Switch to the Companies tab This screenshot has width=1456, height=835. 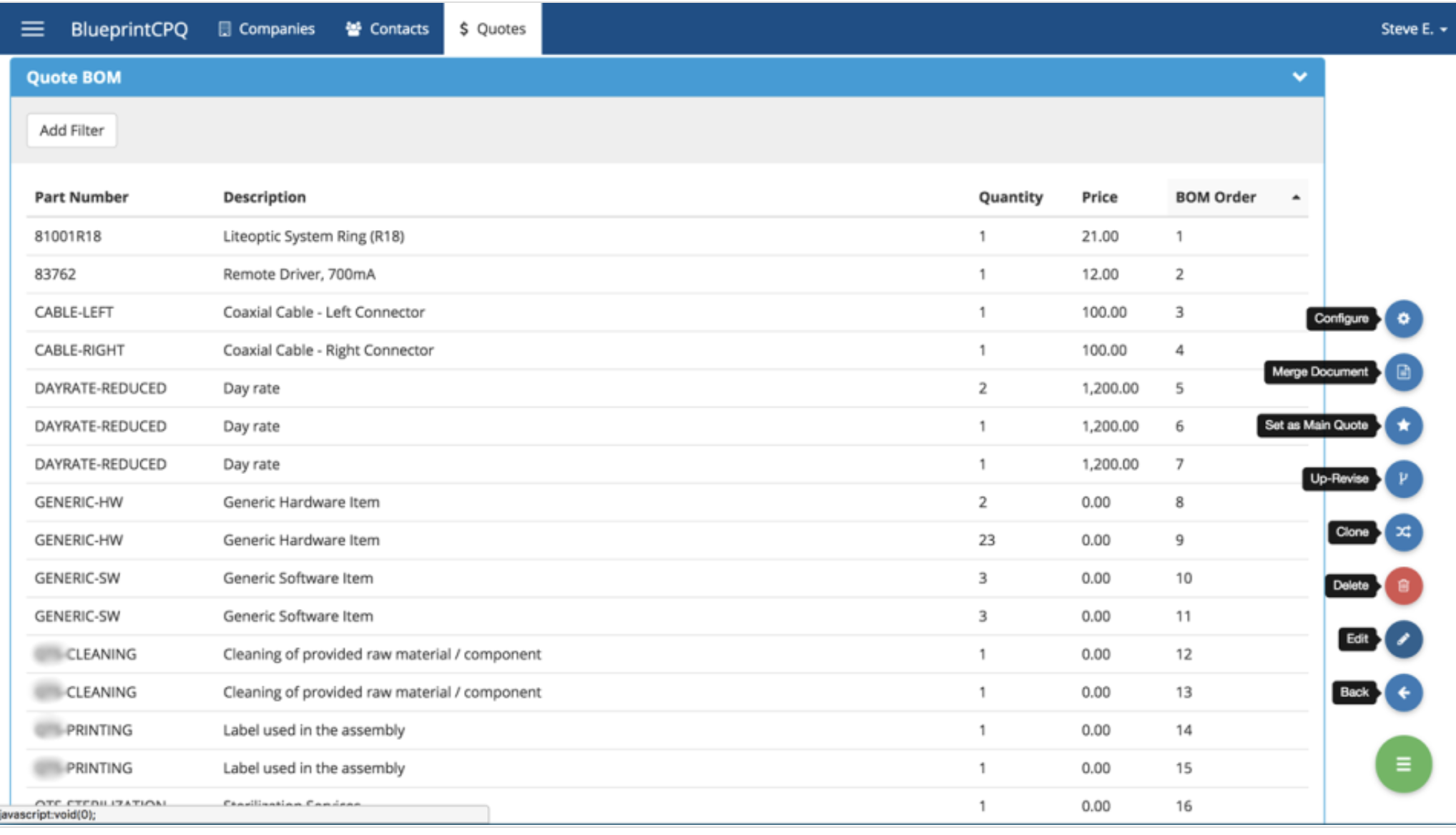point(266,29)
